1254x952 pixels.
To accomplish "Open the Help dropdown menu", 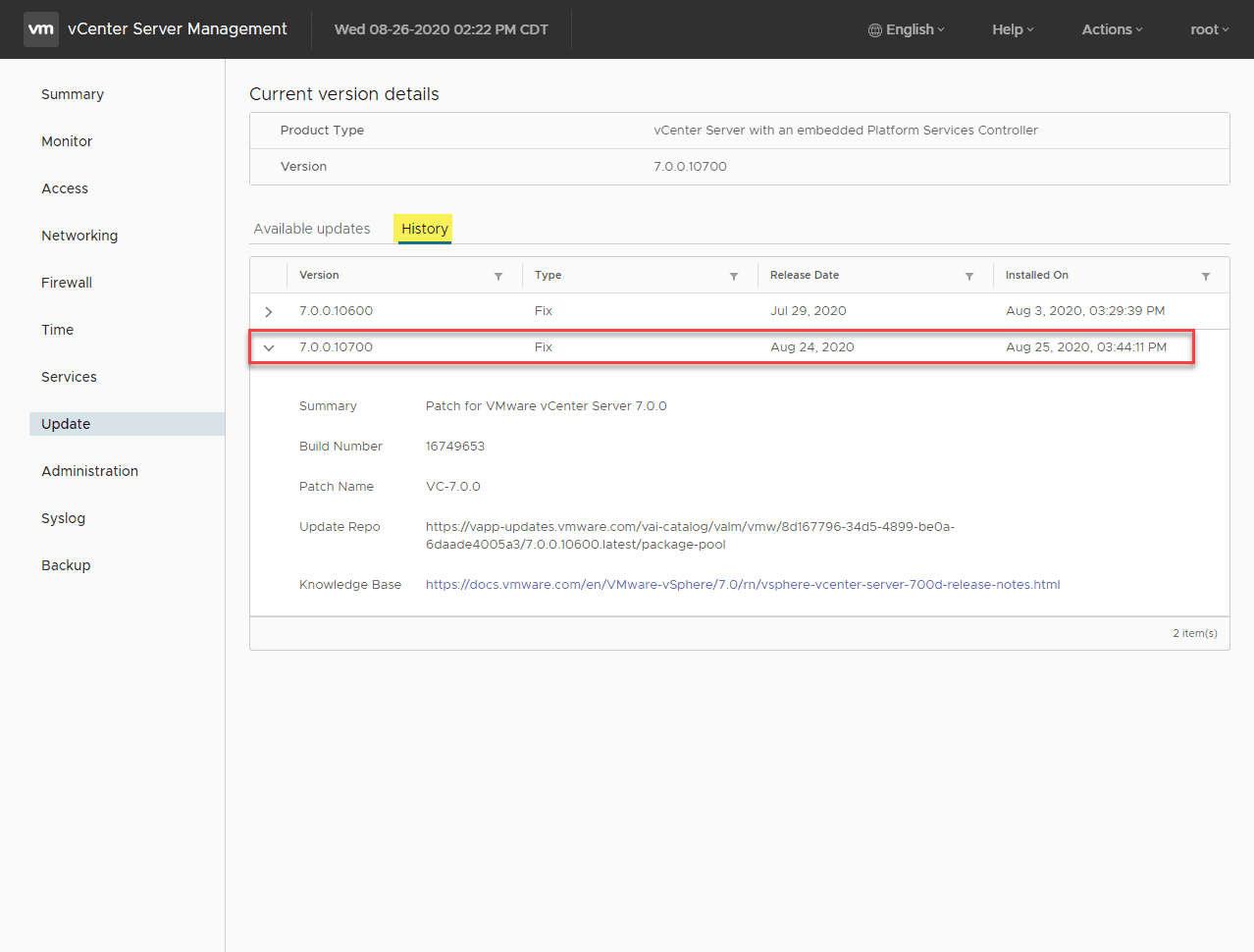I will (x=1013, y=29).
